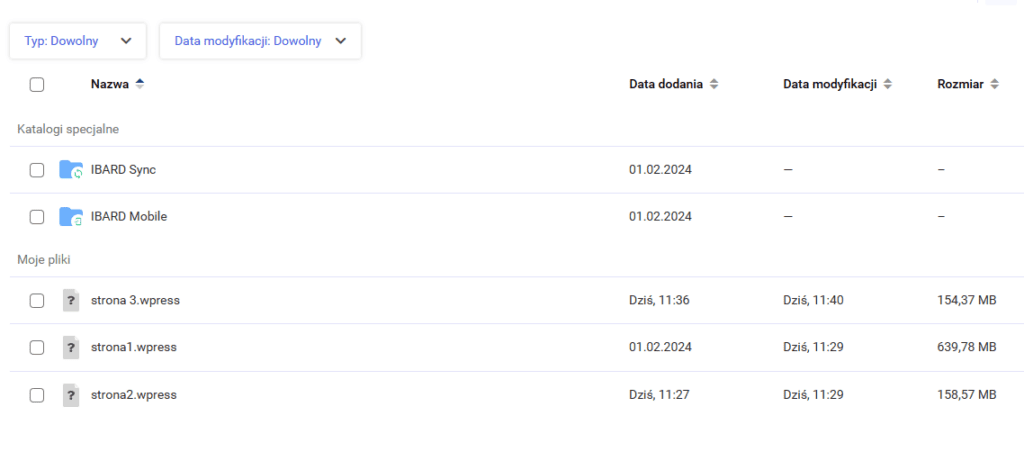The height and width of the screenshot is (470, 1024).
Task: Sort by Data dodania arrow icon
Action: 714,85
